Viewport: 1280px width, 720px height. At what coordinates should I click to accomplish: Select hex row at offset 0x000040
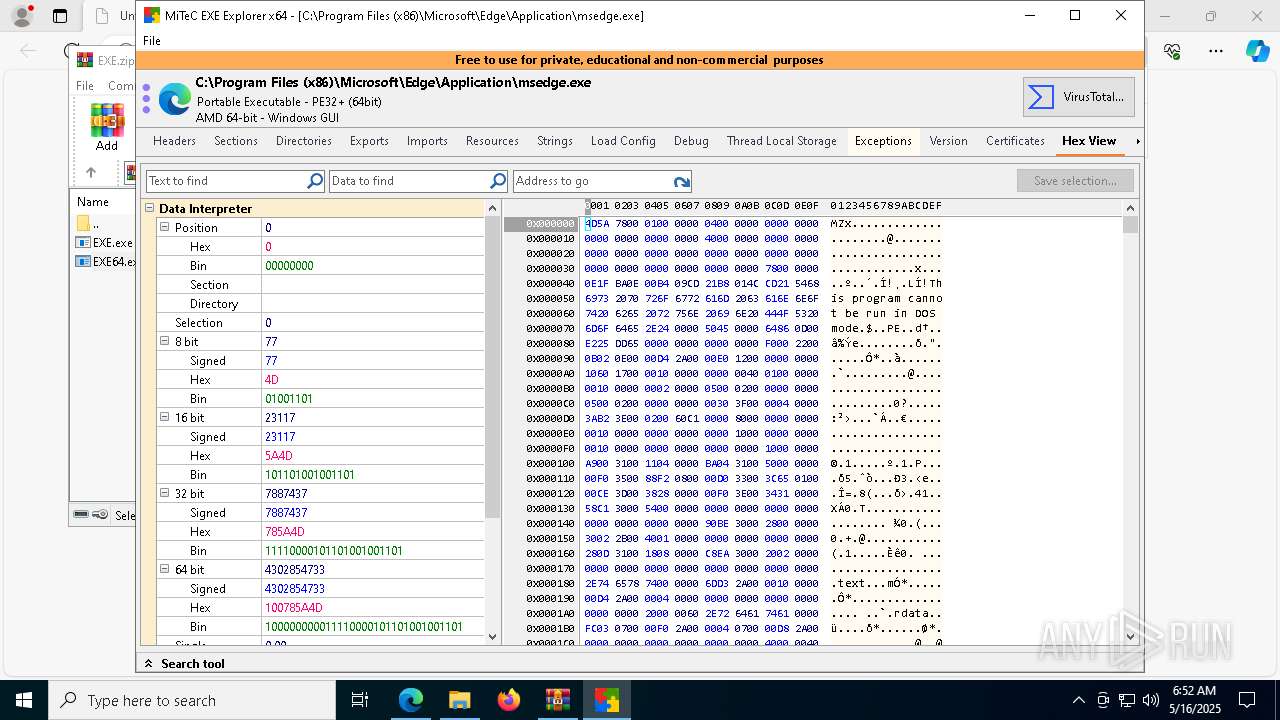(722, 284)
